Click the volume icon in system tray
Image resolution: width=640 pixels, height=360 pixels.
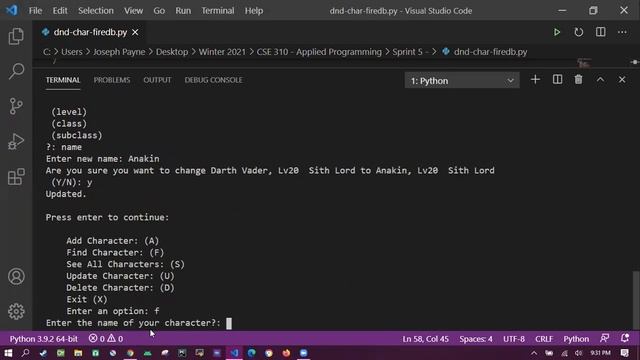(578, 353)
